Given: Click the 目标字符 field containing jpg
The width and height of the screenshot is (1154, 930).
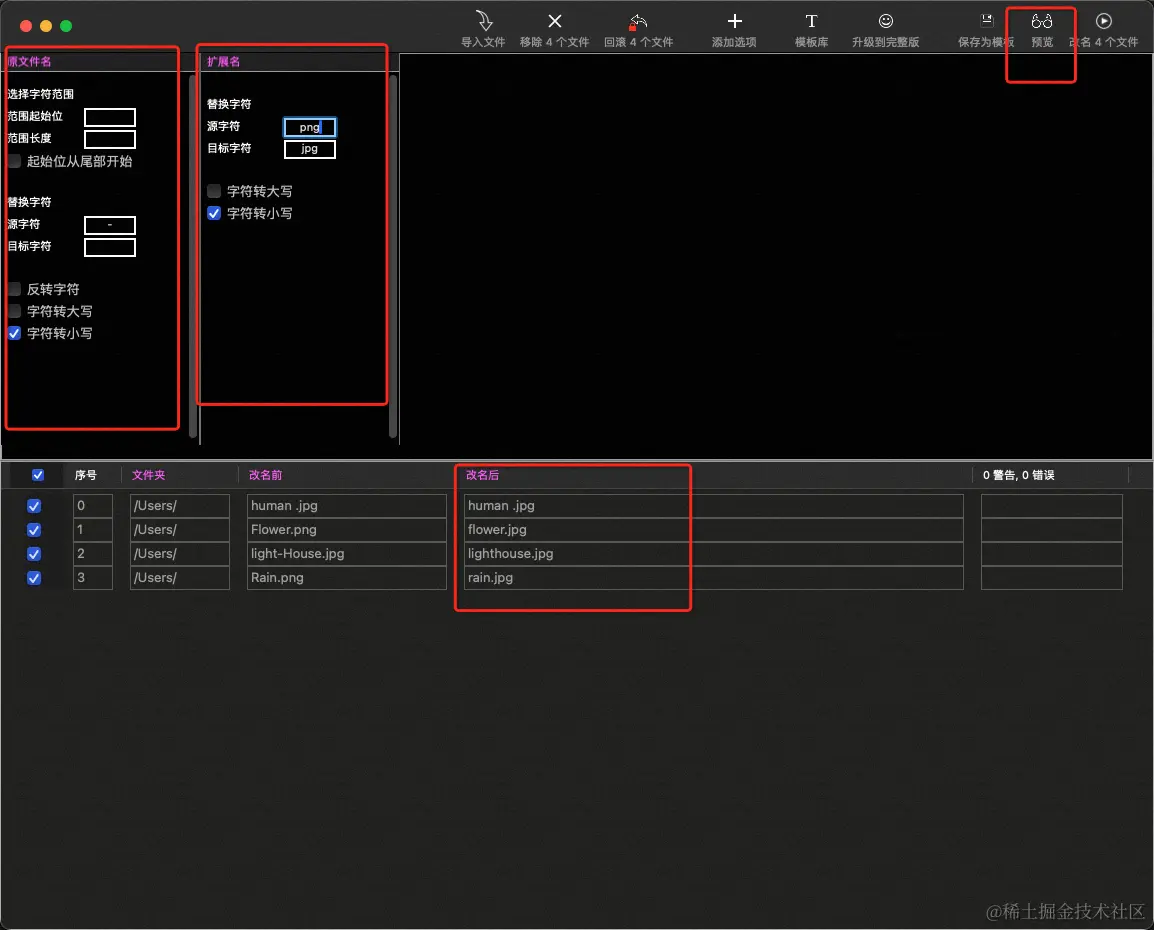Looking at the screenshot, I should click(310, 149).
